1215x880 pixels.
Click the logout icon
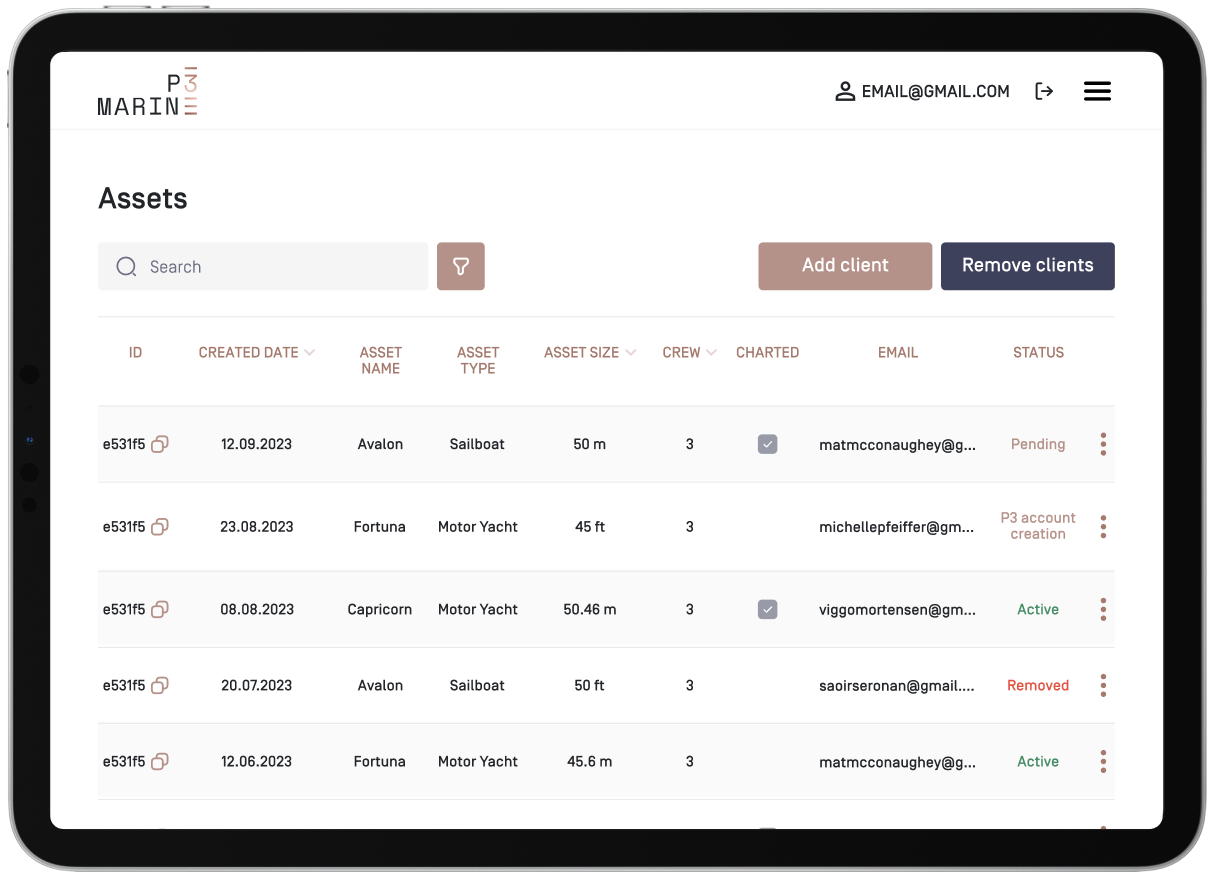point(1044,92)
